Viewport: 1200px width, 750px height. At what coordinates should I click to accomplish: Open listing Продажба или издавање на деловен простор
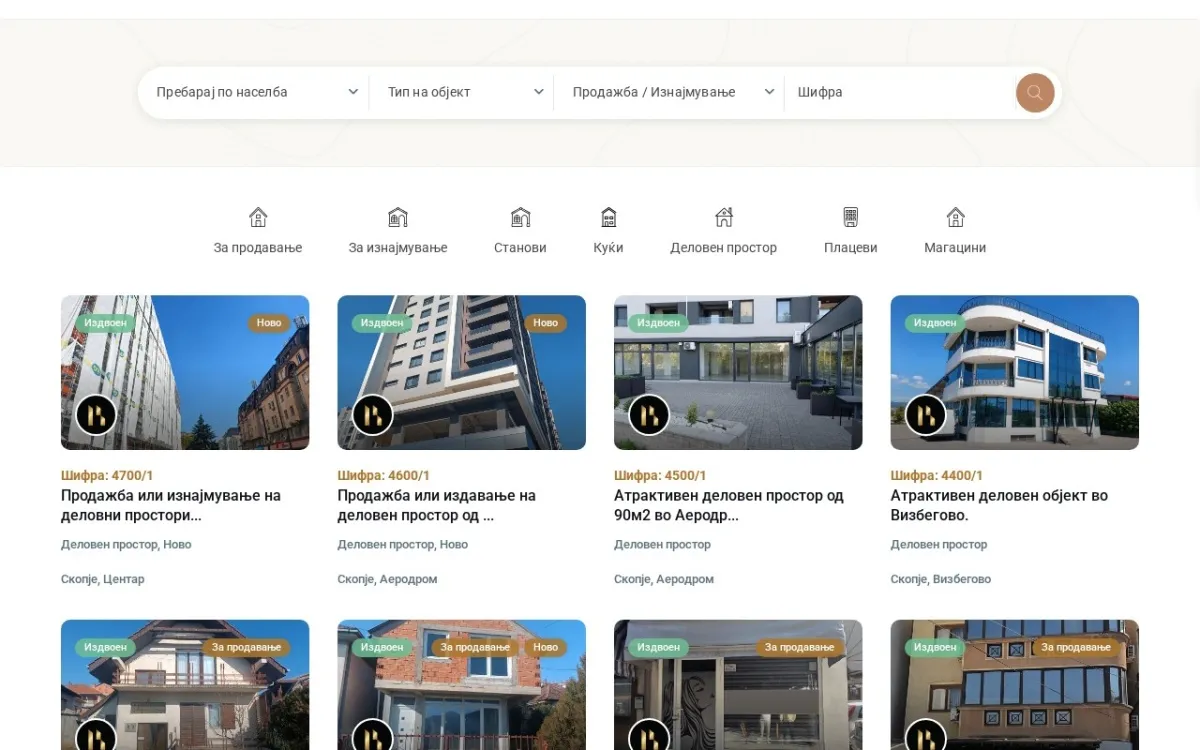[437, 506]
